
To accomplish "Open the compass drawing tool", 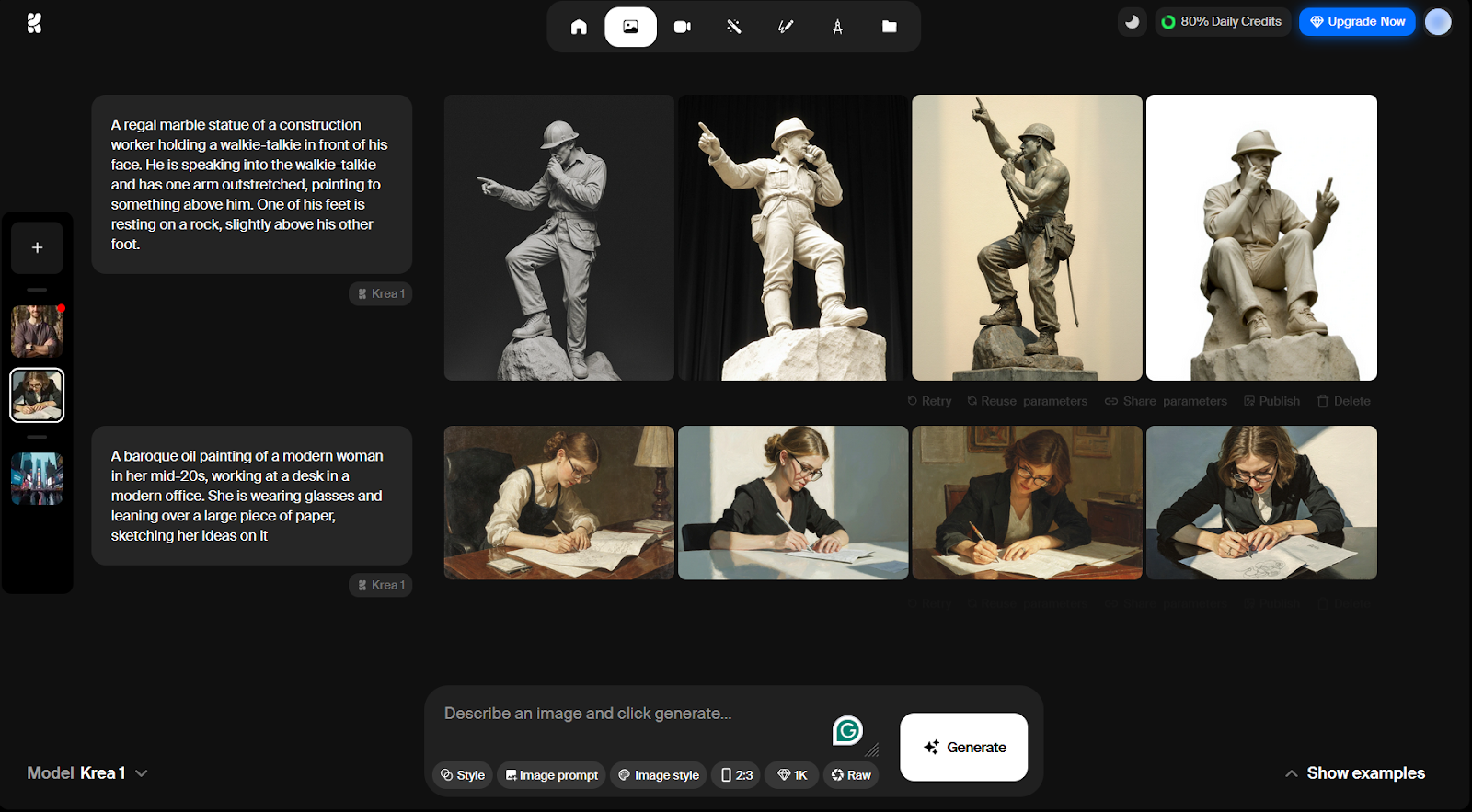I will [837, 27].
